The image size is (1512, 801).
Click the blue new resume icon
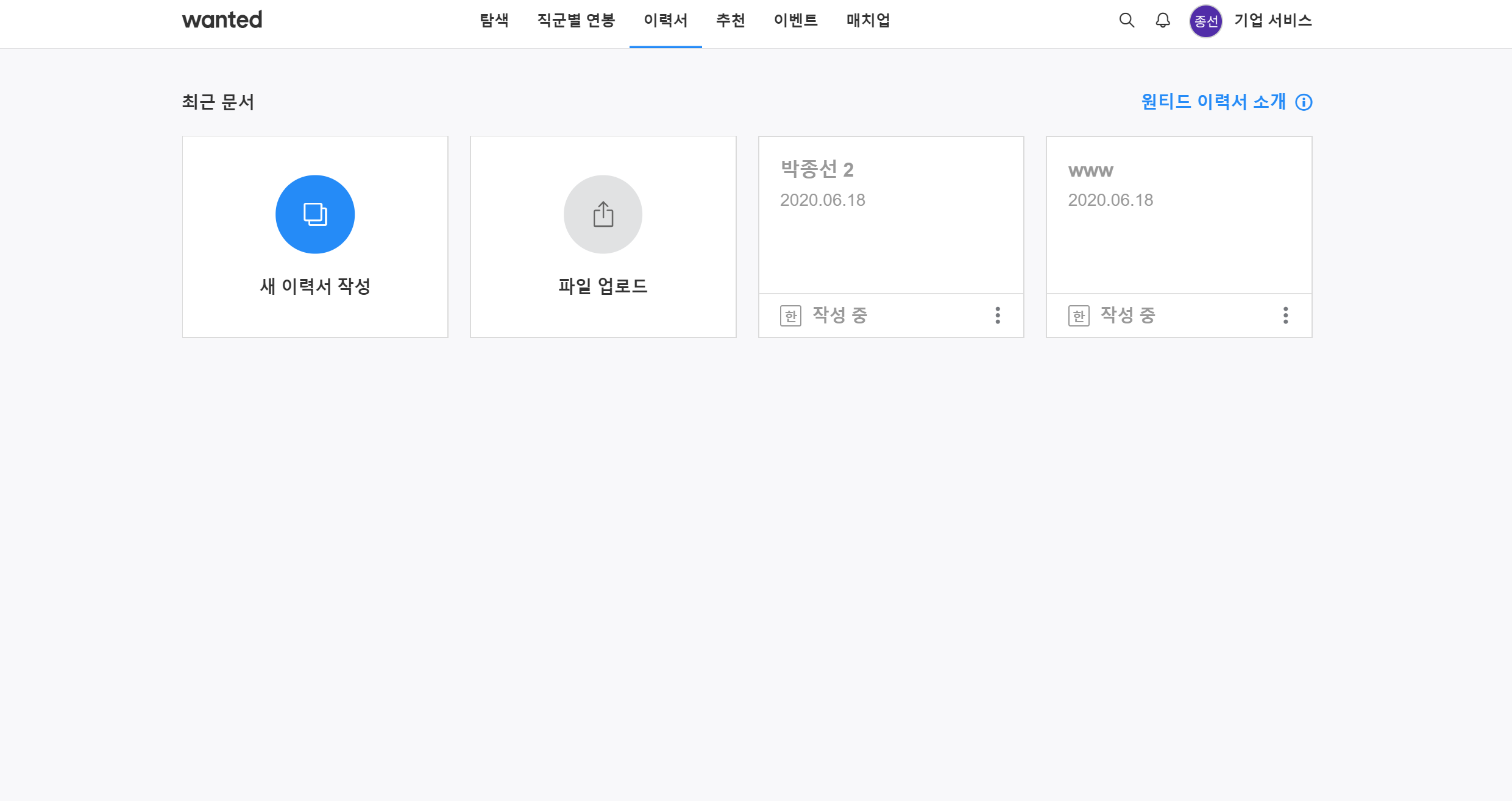(315, 214)
